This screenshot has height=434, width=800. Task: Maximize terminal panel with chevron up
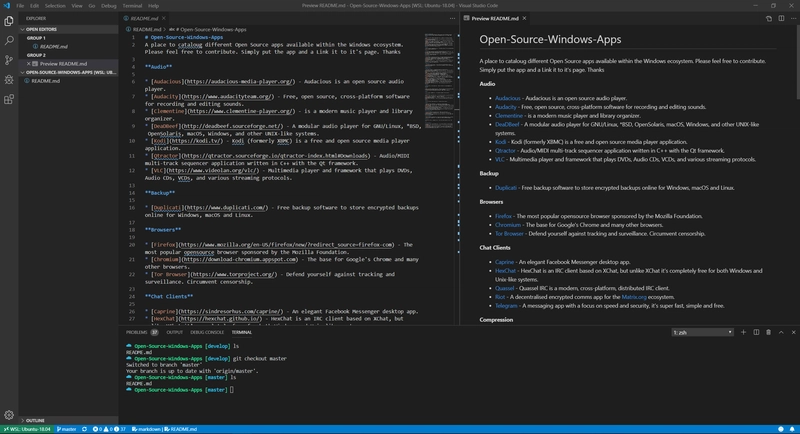[x=781, y=332]
